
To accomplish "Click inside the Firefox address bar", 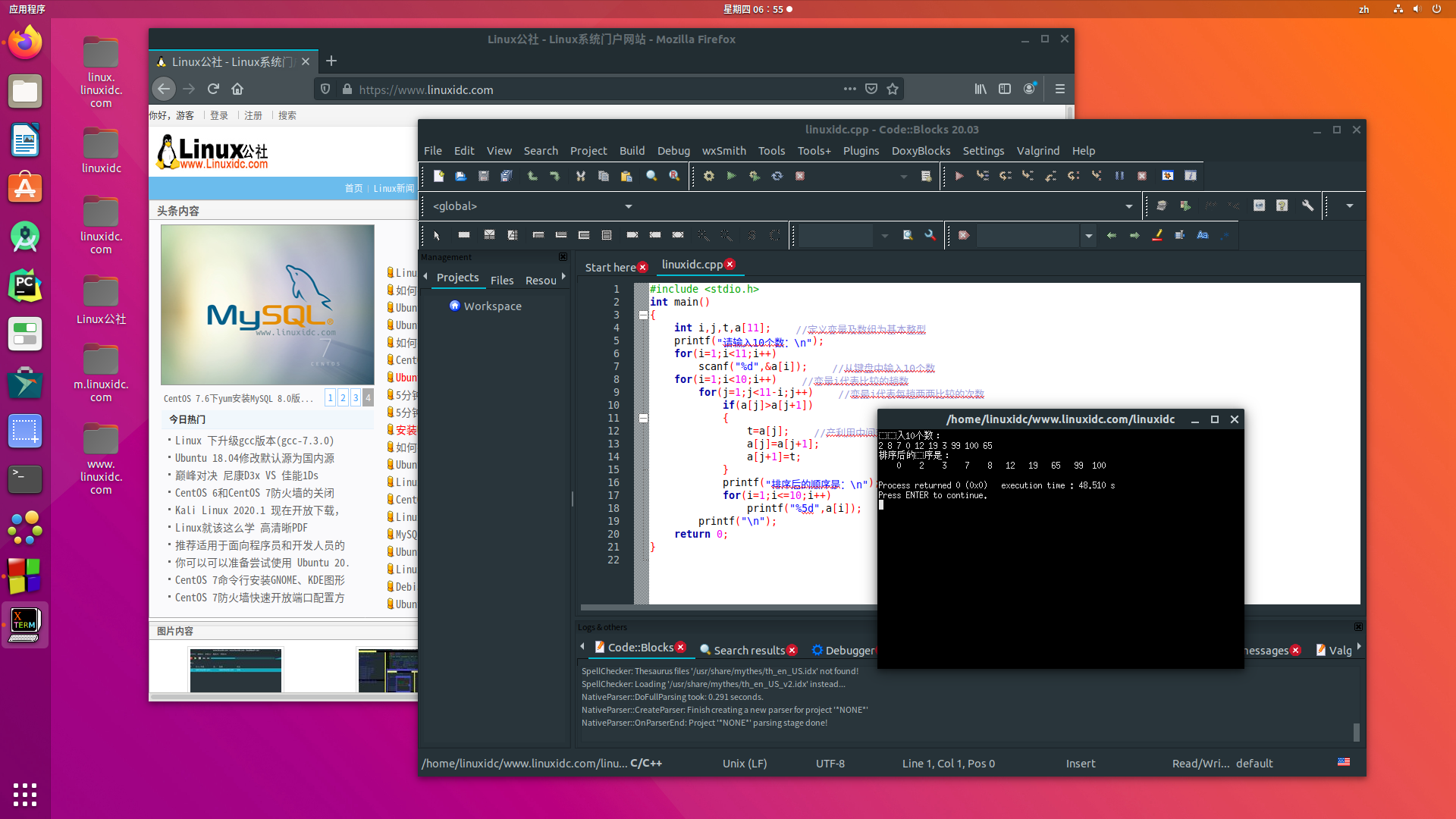I will [531, 89].
